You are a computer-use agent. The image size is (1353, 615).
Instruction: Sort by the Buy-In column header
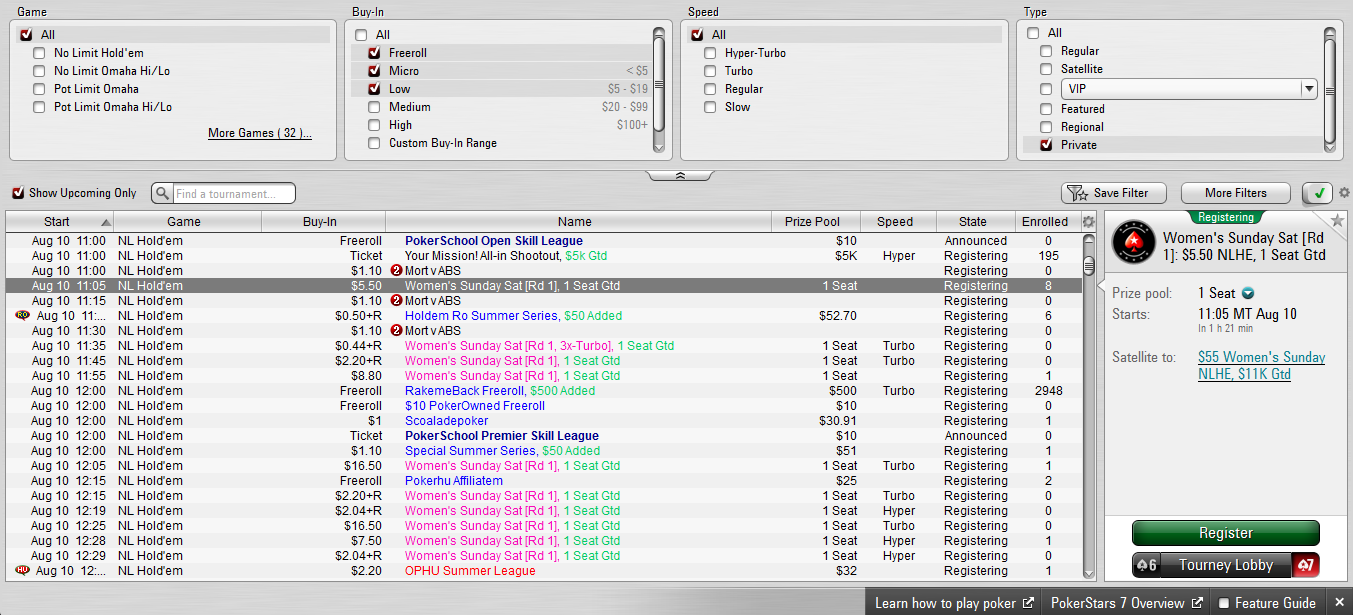[x=323, y=222]
